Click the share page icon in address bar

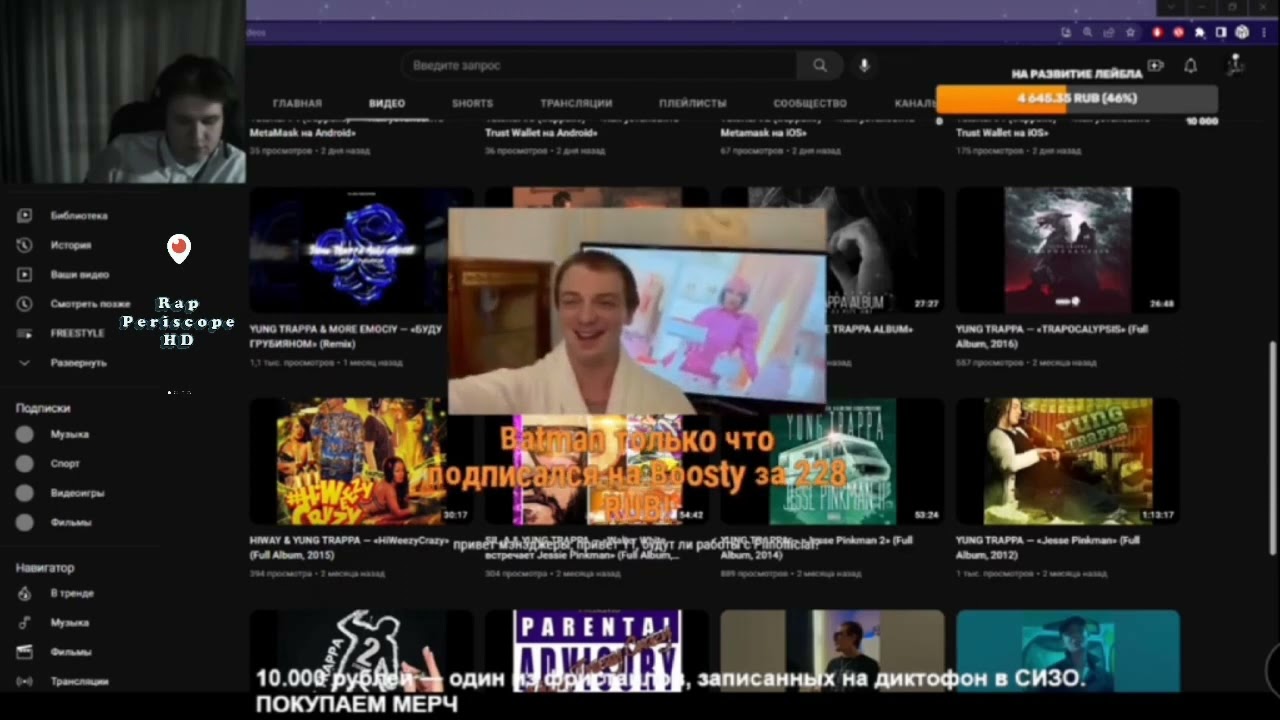(1109, 32)
